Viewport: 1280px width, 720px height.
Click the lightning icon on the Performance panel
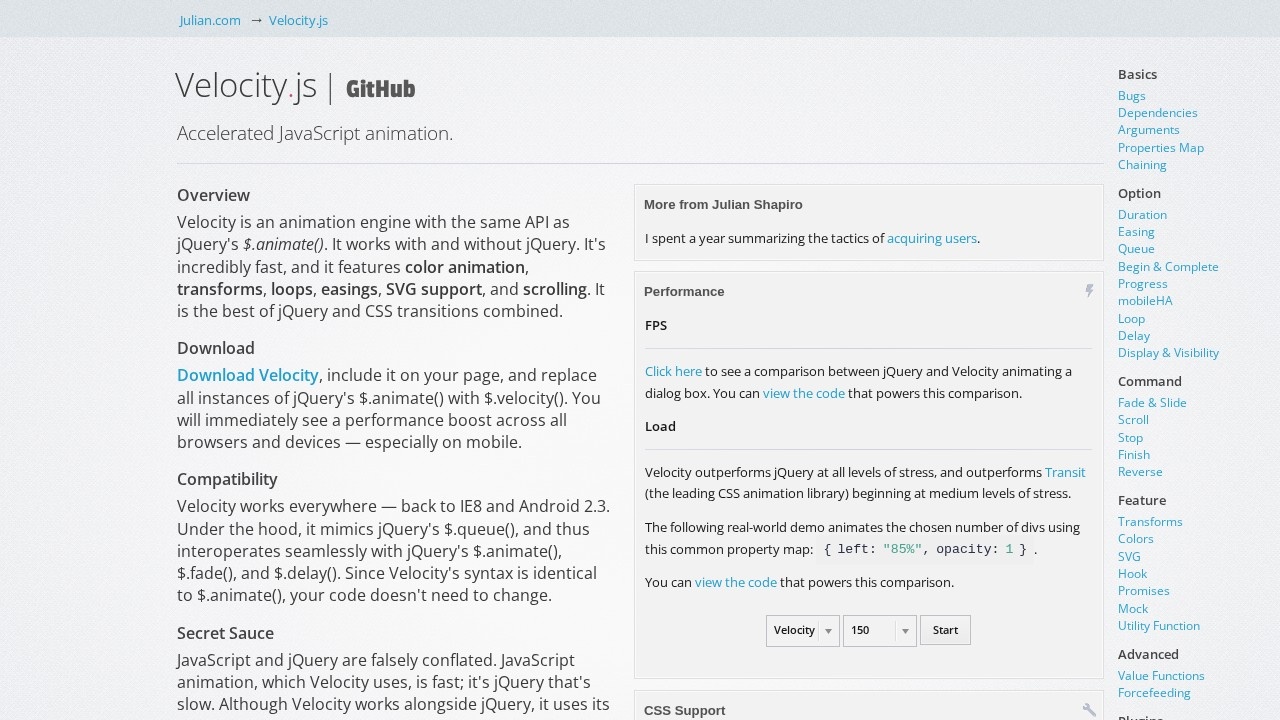(x=1089, y=291)
